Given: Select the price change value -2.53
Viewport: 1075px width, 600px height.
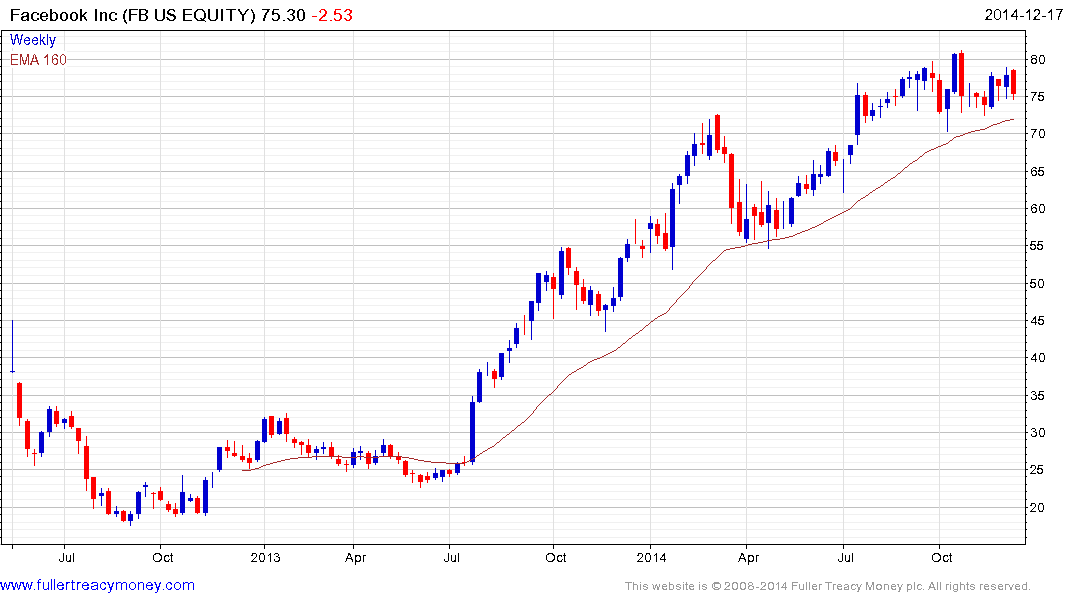Looking at the screenshot, I should coord(333,15).
